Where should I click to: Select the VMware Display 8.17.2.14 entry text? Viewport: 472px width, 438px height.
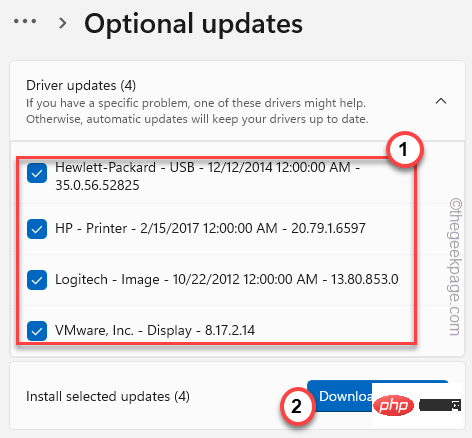tap(155, 330)
